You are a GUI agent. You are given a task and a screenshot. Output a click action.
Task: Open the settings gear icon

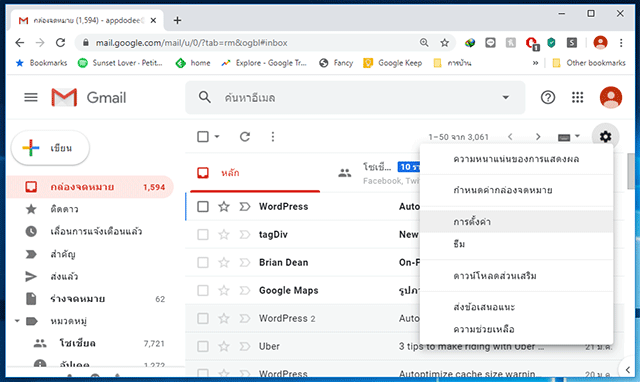tap(605, 136)
